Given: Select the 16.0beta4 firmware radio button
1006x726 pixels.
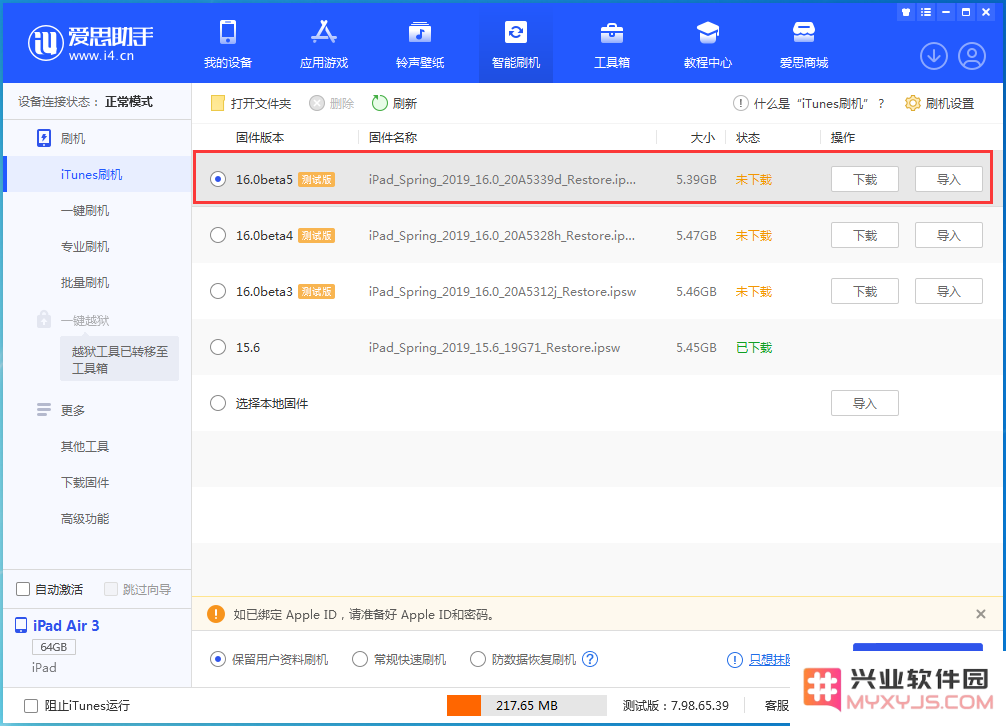Looking at the screenshot, I should tap(218, 235).
